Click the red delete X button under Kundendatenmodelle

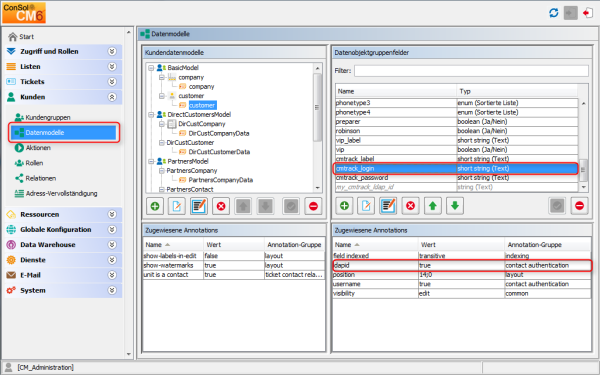(221, 206)
